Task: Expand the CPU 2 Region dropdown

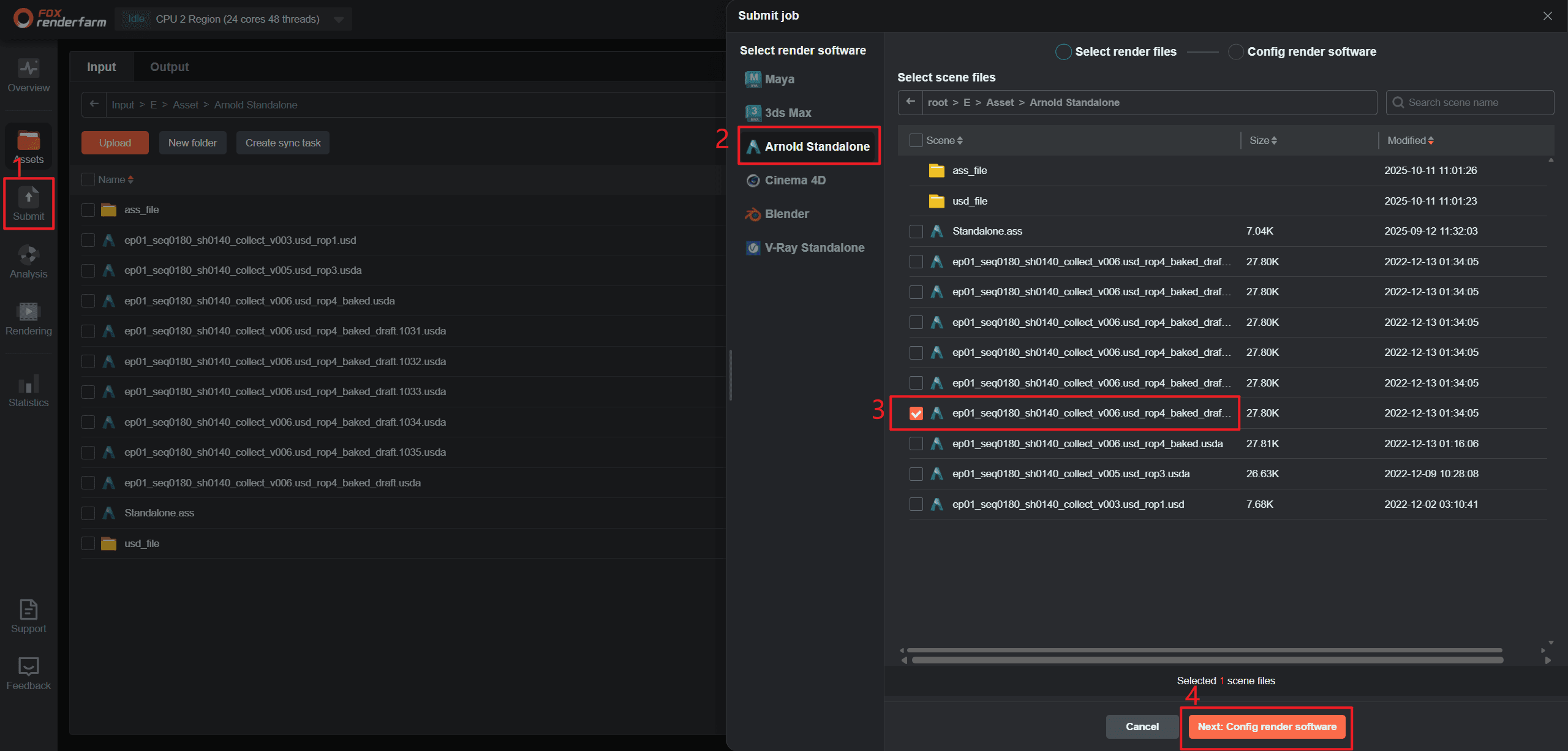Action: (339, 19)
